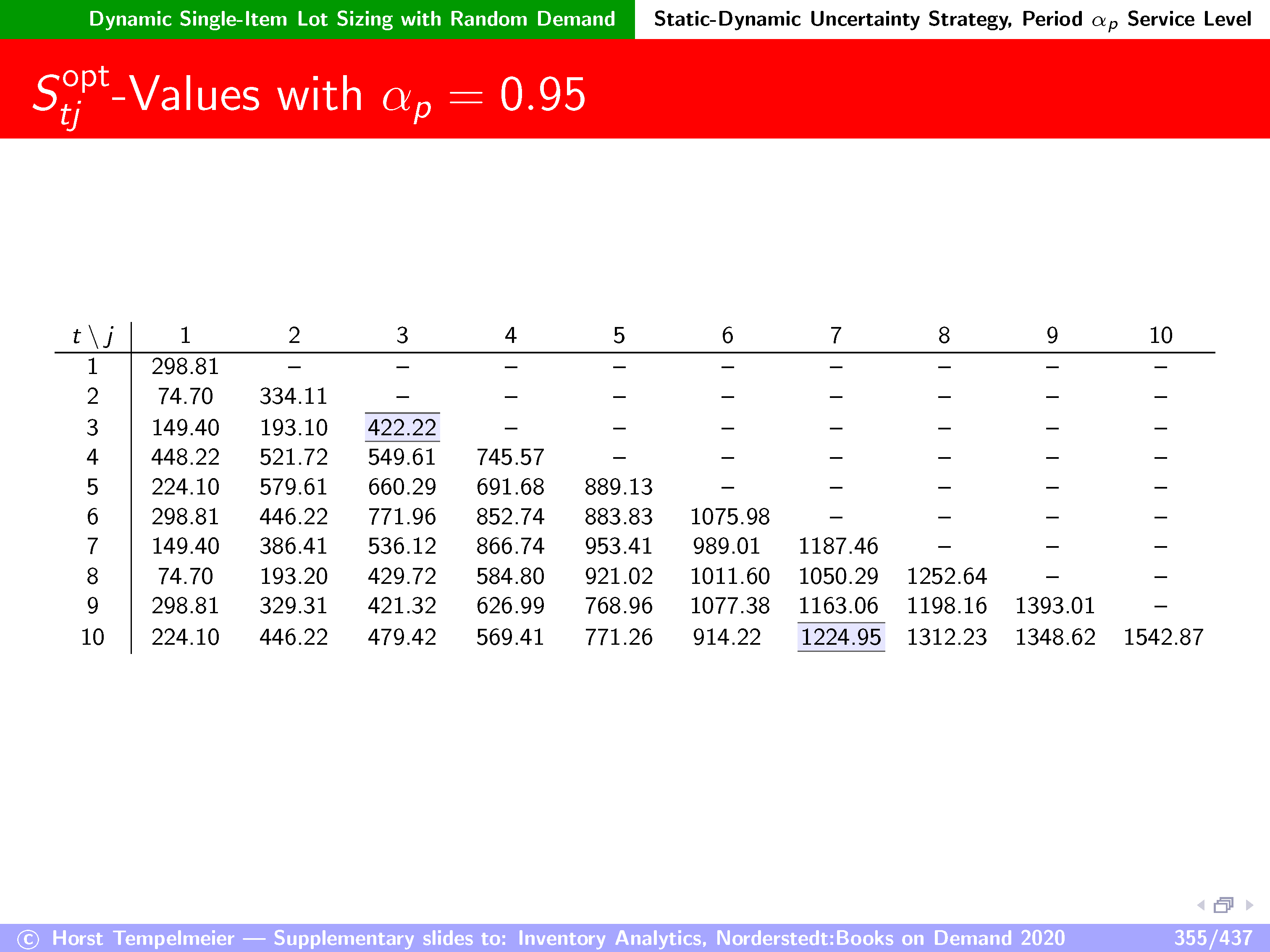Select the table cell 1542.87

click(1162, 637)
